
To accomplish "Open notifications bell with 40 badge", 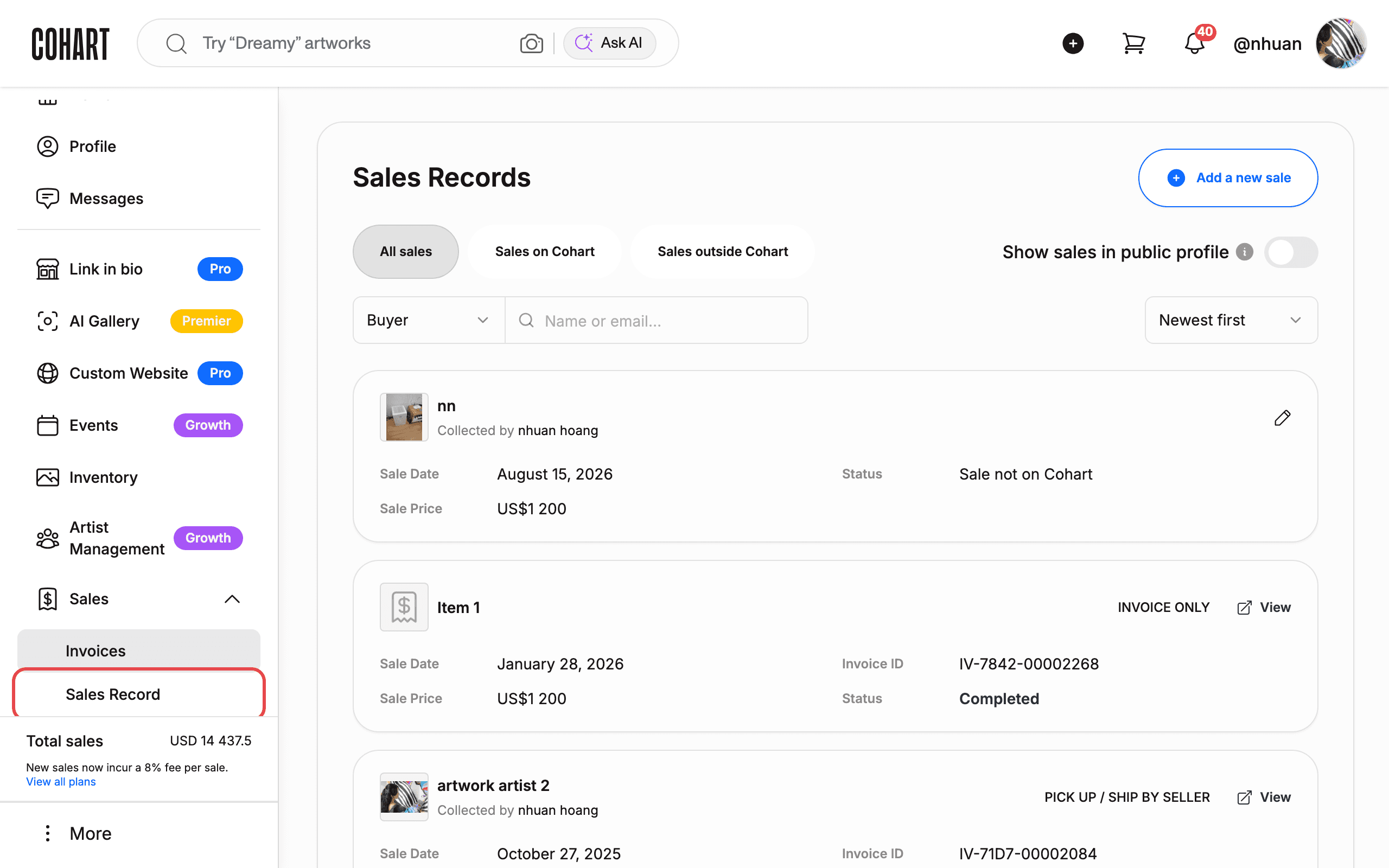I will pyautogui.click(x=1195, y=43).
